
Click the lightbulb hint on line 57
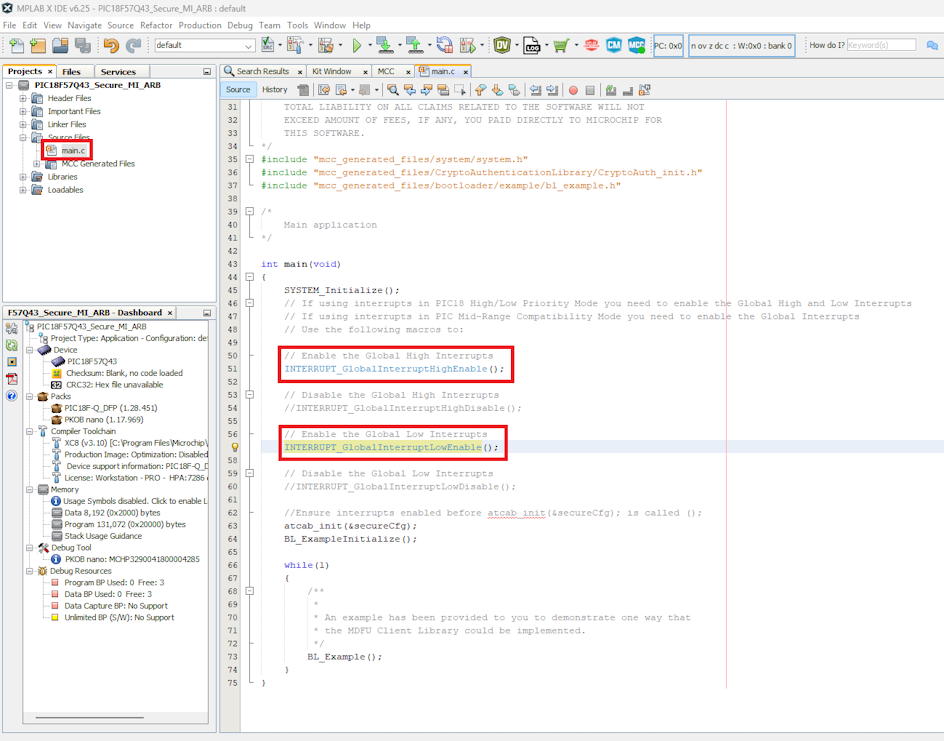(236, 448)
